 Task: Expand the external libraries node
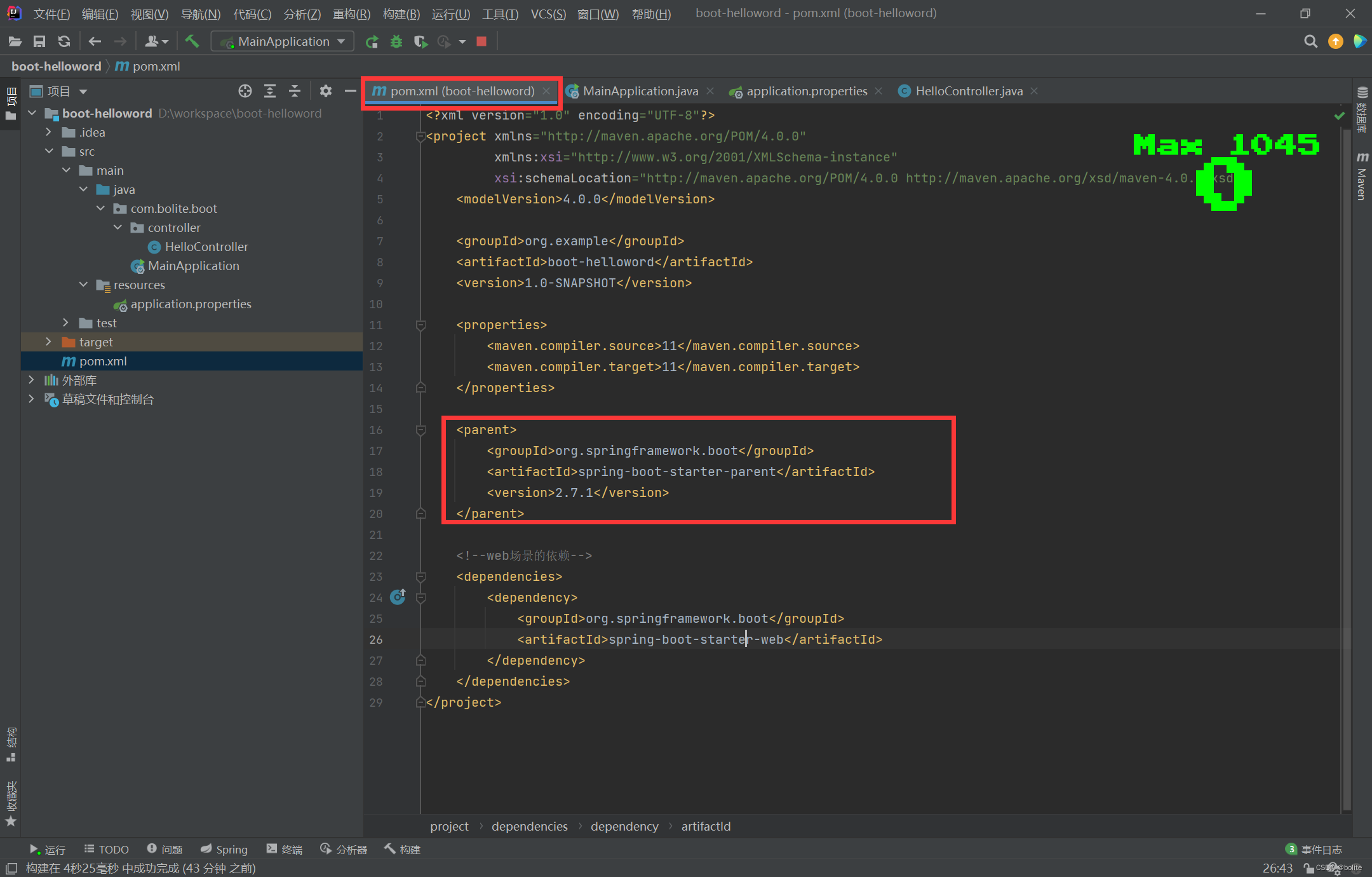point(32,380)
